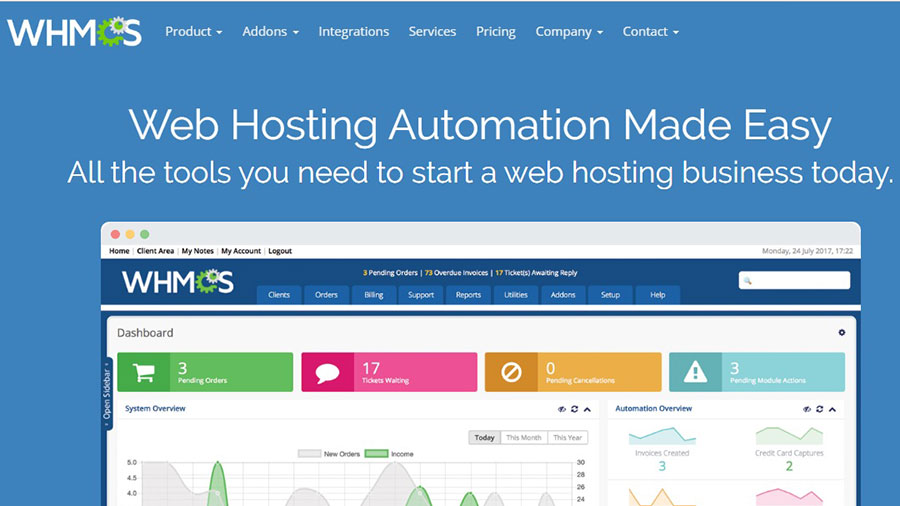Click the speech bubble Tickets Waiting icon
Viewport: 900px width, 506px height.
tap(327, 372)
